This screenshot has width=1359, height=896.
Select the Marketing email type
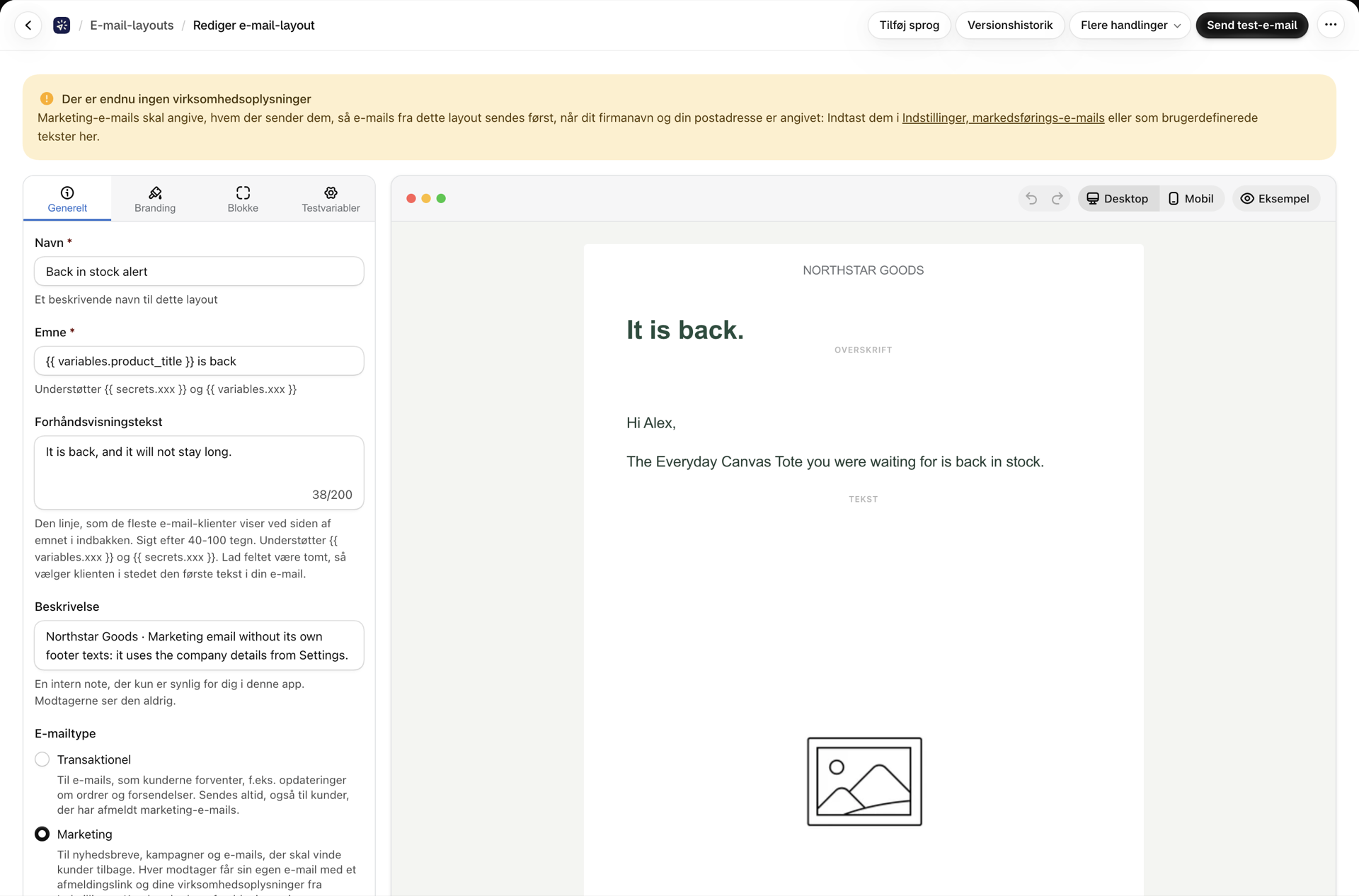(x=42, y=834)
